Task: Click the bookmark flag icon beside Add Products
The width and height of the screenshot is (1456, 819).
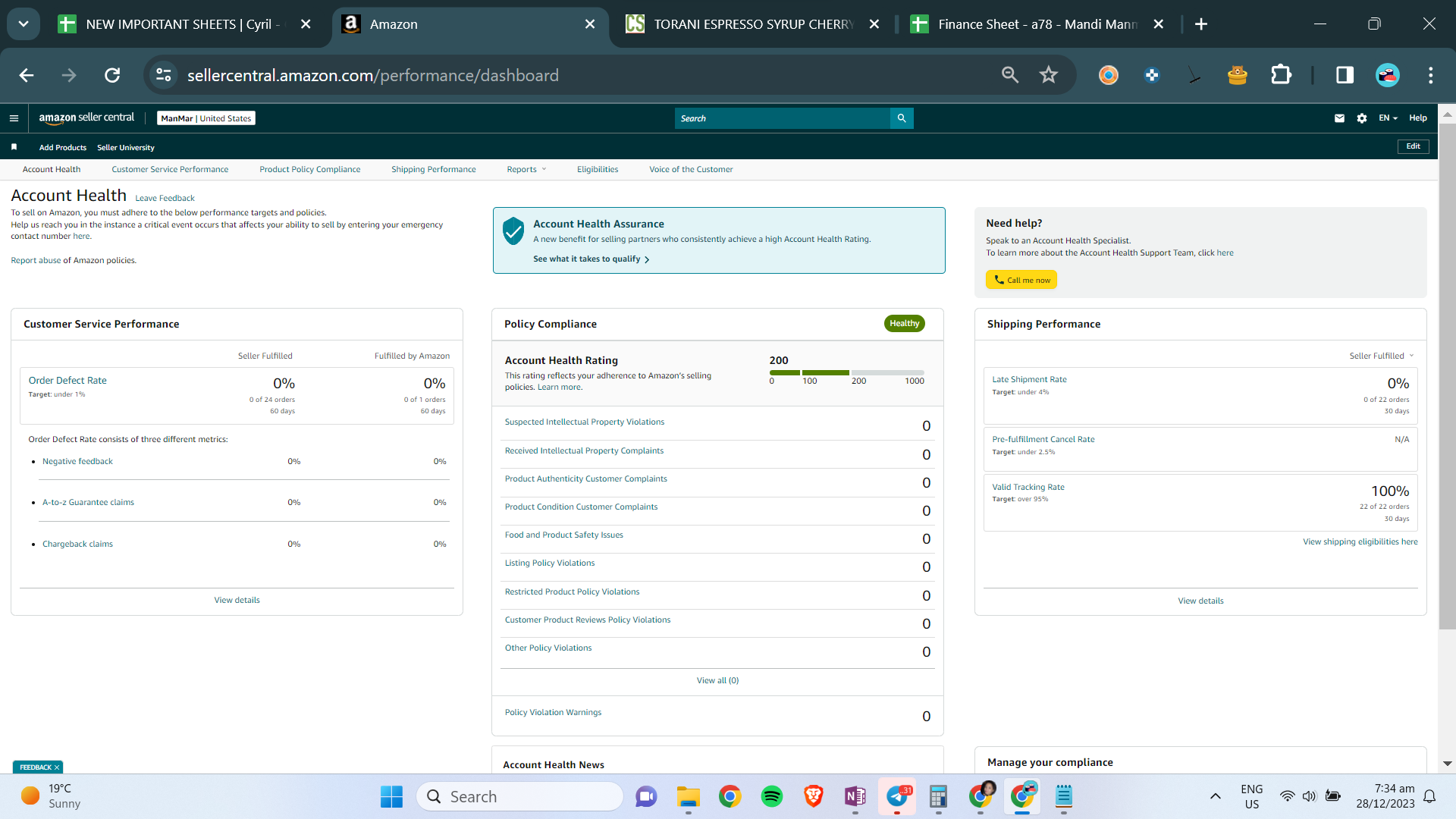Action: click(x=14, y=147)
